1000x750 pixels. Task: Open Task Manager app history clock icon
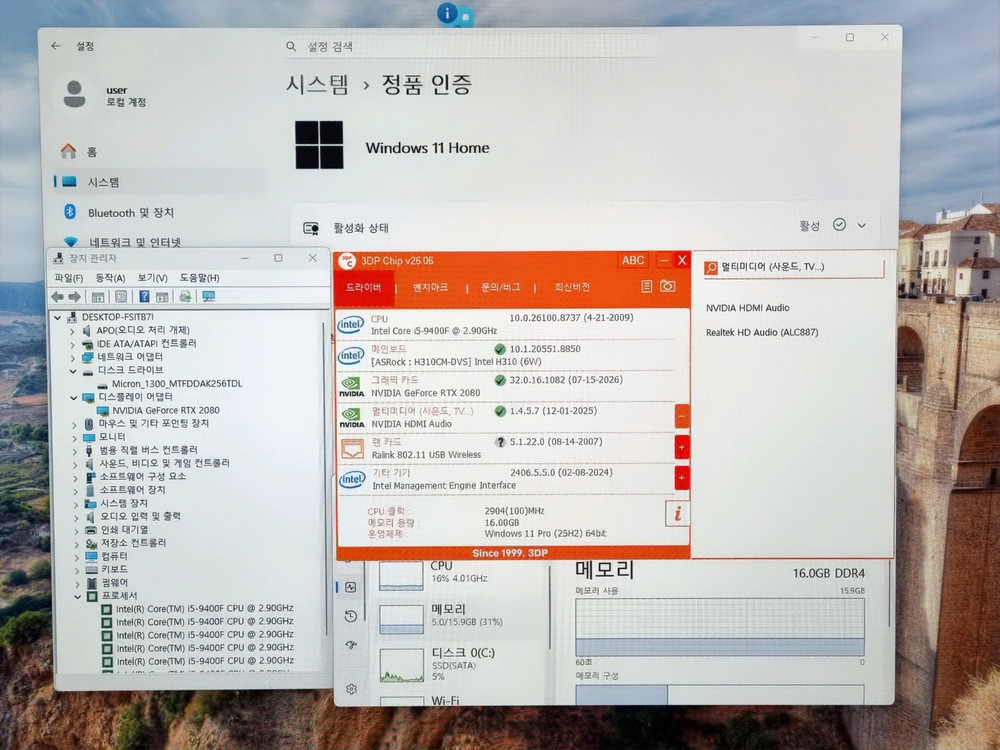click(x=351, y=616)
